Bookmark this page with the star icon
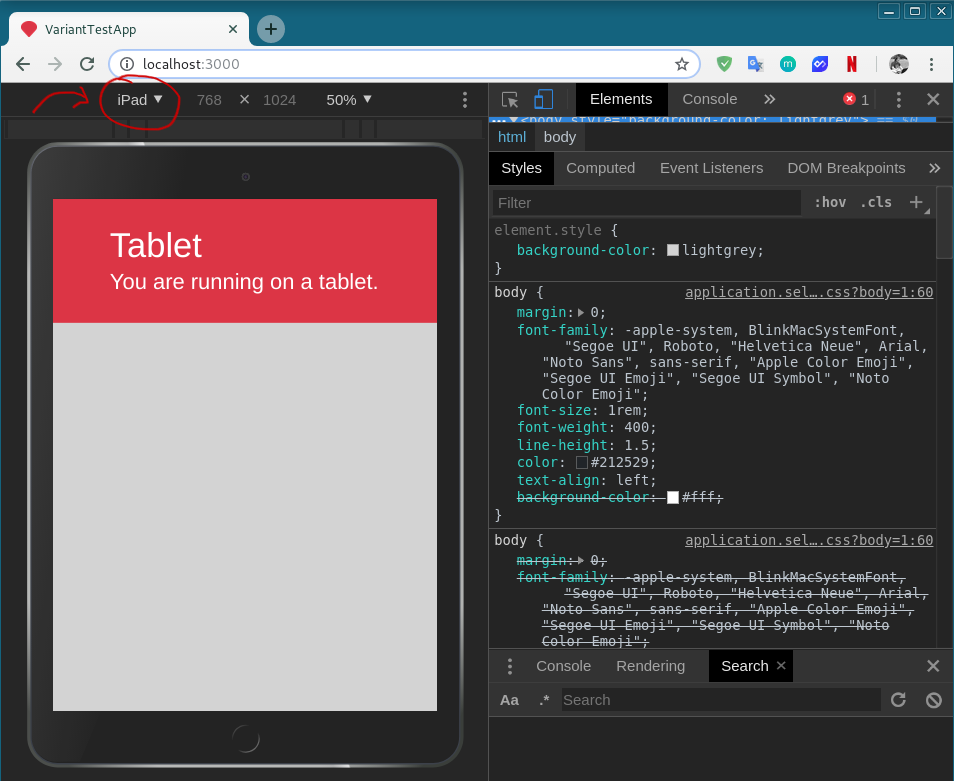Image resolution: width=954 pixels, height=781 pixels. pyautogui.click(x=682, y=64)
